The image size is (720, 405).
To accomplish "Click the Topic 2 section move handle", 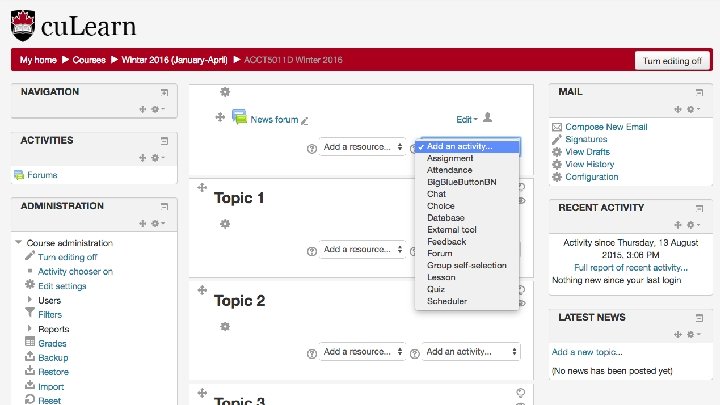I will (202, 290).
